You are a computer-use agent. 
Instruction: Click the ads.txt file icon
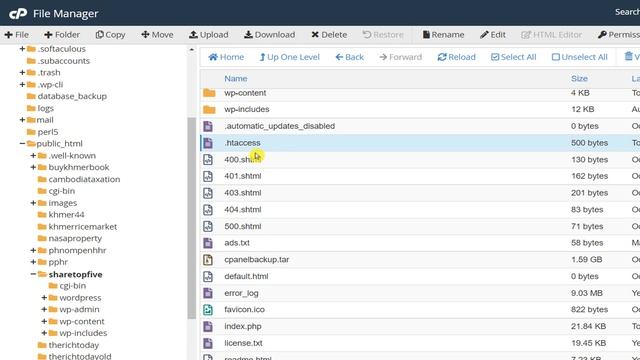[208, 243]
